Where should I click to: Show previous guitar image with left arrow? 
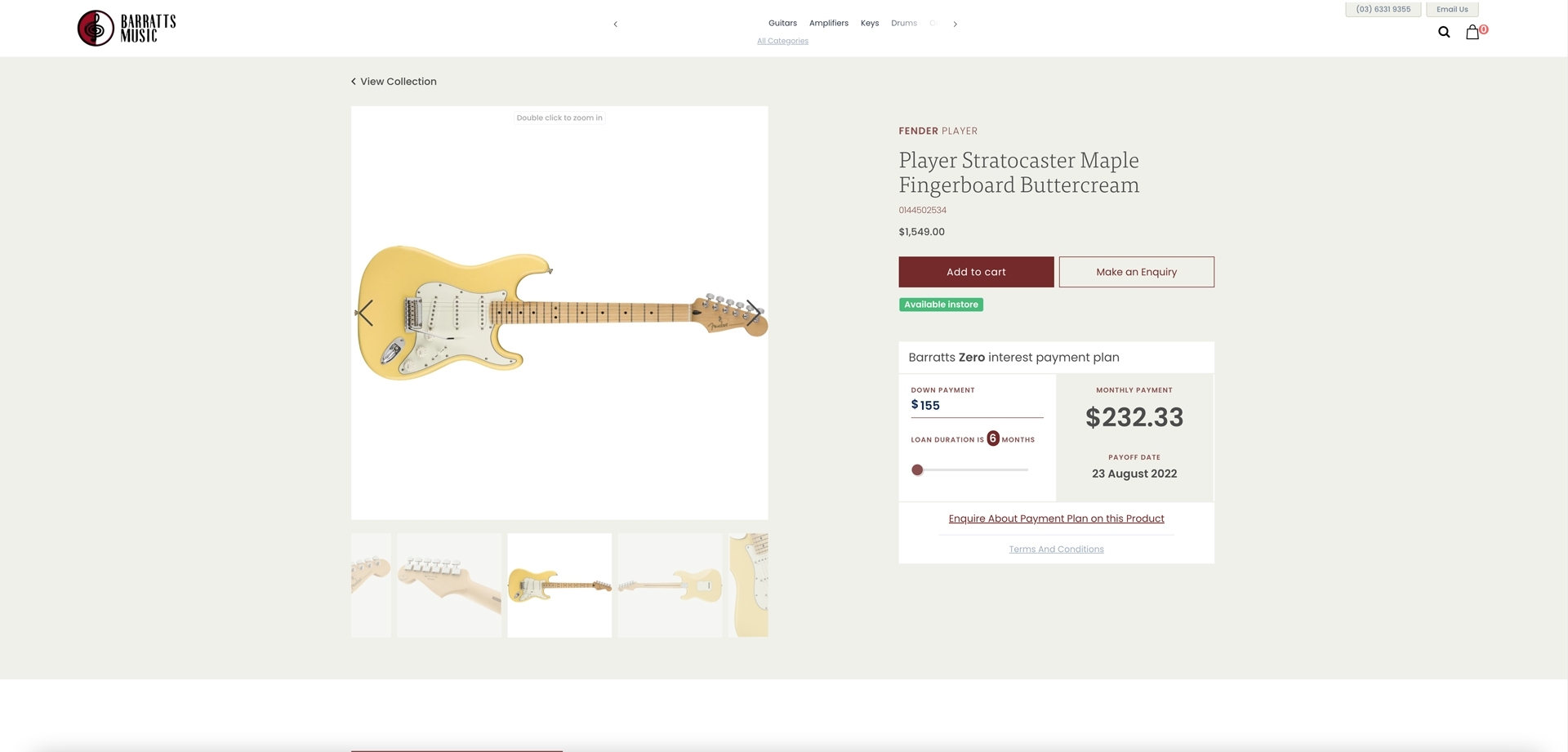tap(365, 313)
